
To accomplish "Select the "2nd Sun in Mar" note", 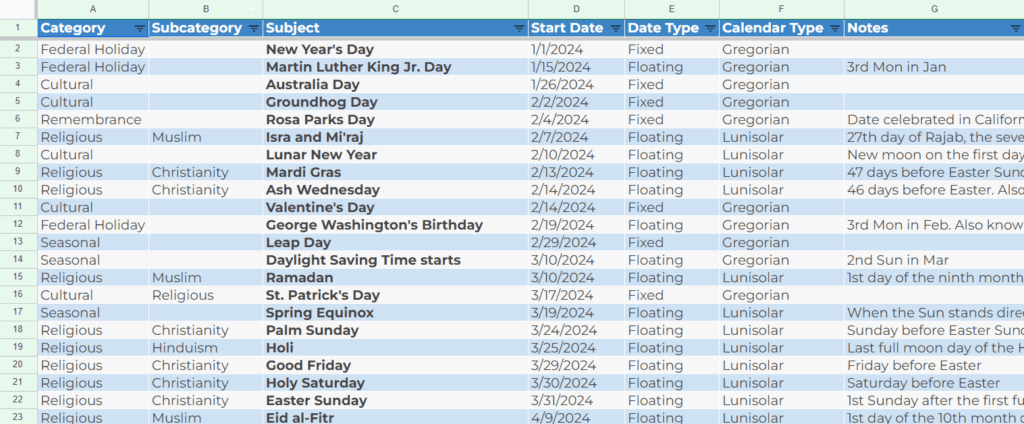I will [934, 261].
